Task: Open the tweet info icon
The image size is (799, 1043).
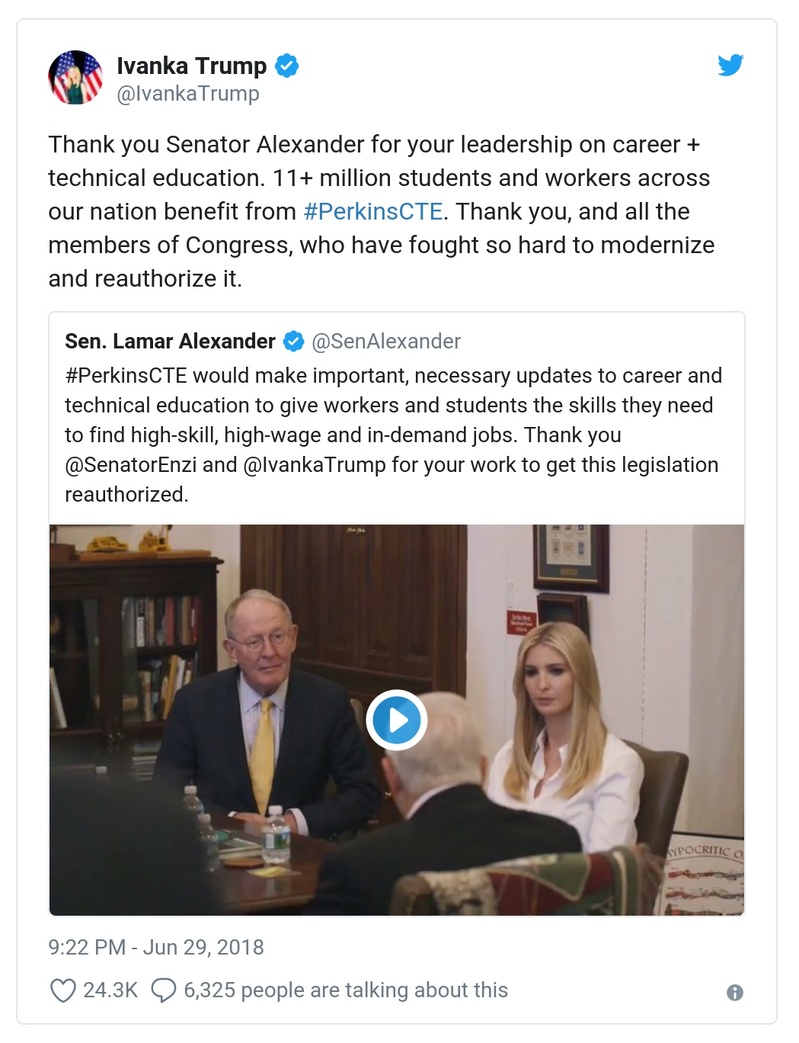Action: (x=735, y=992)
